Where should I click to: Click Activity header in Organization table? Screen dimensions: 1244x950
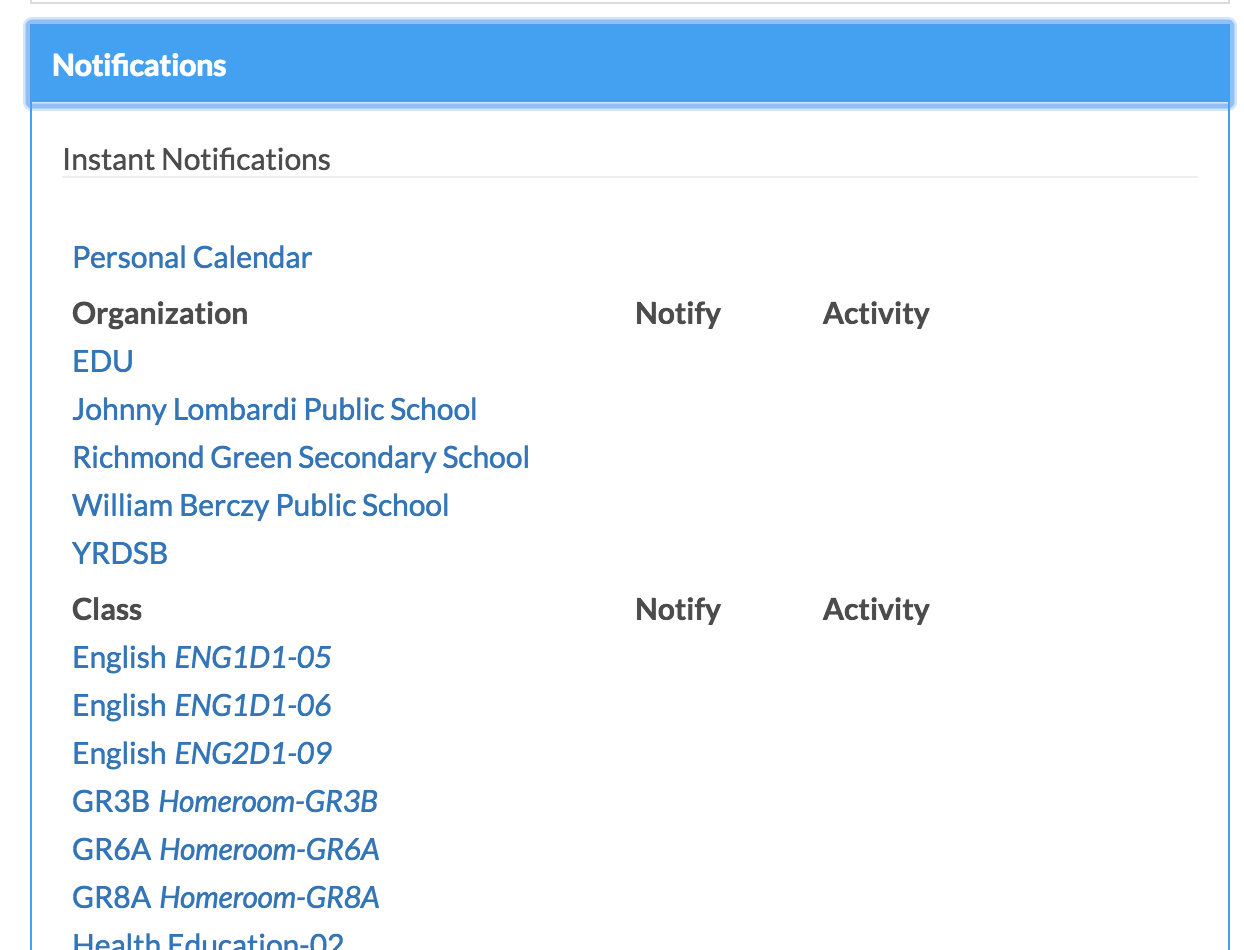[x=876, y=314]
